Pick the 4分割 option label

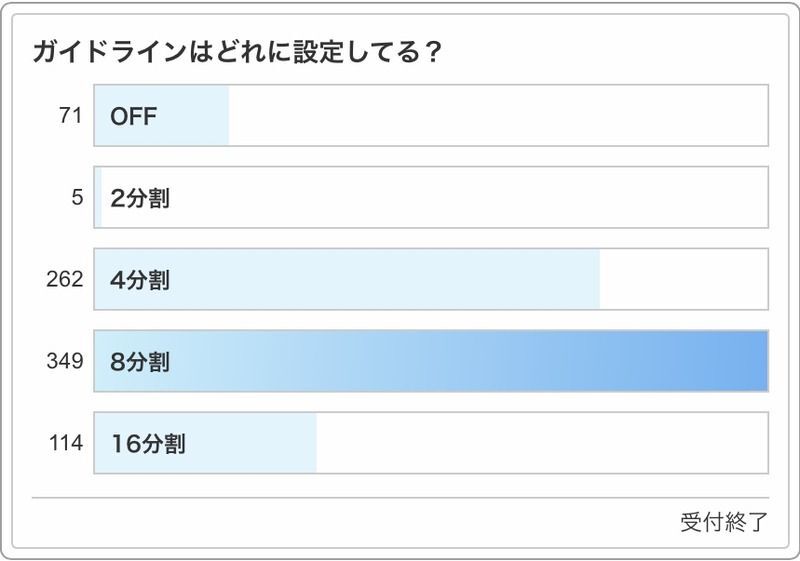tap(140, 280)
